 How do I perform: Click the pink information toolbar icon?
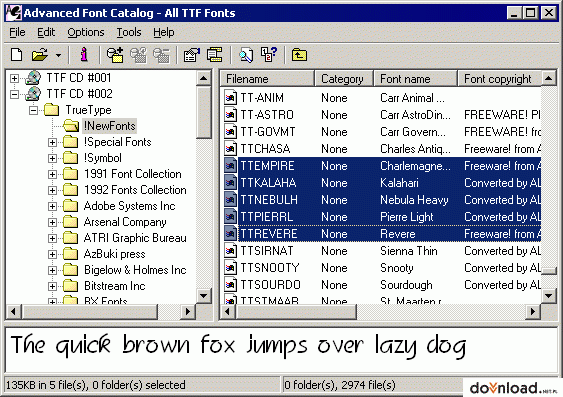click(84, 55)
